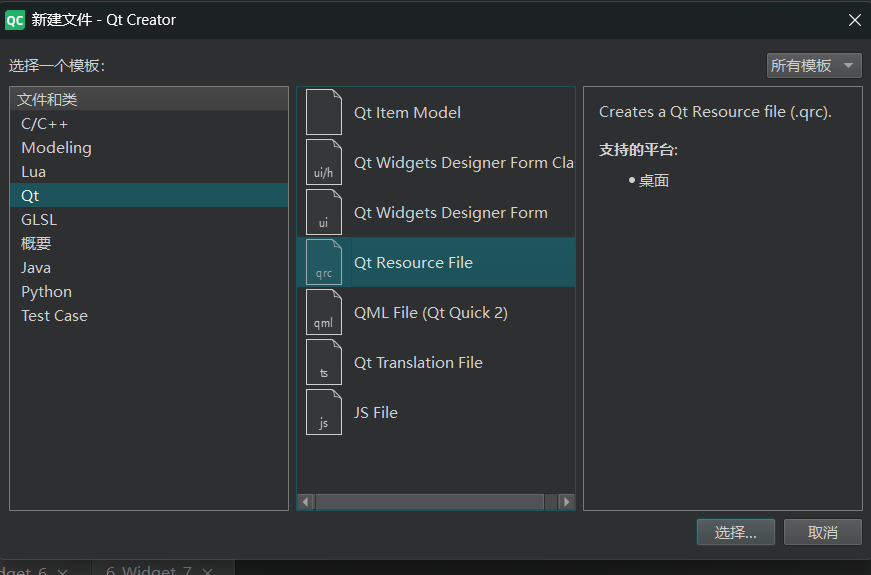Click the ts Translation File icon
The height and width of the screenshot is (575, 871).
tap(324, 362)
